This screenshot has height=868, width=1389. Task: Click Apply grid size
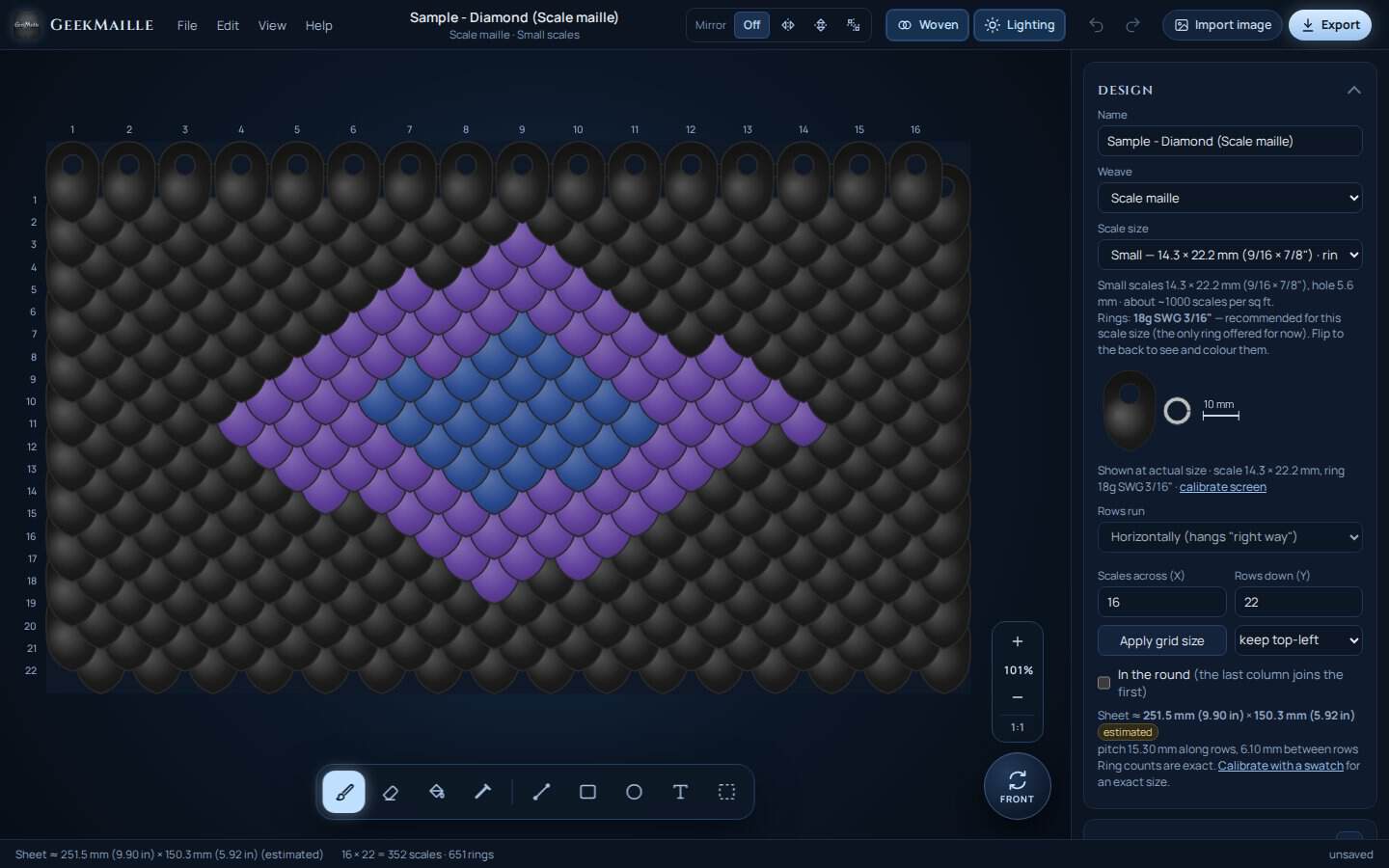pyautogui.click(x=1161, y=640)
